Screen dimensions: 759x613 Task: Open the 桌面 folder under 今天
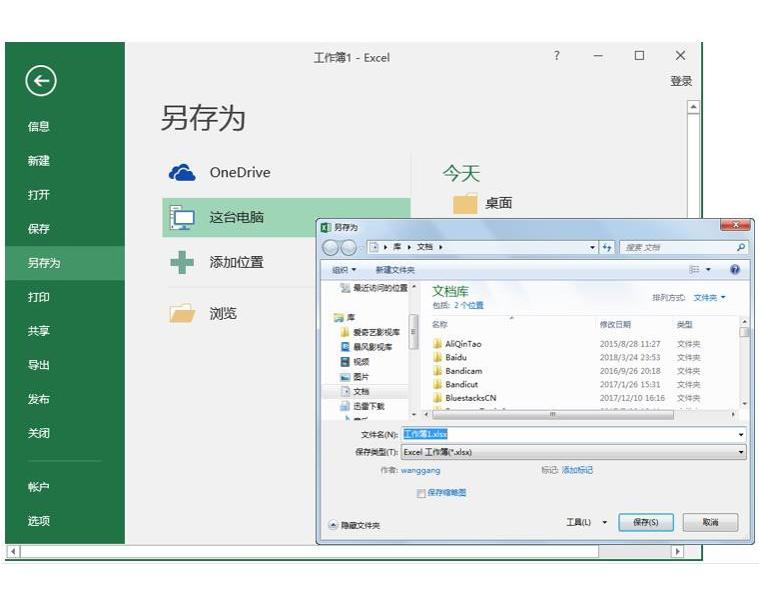pyautogui.click(x=483, y=203)
